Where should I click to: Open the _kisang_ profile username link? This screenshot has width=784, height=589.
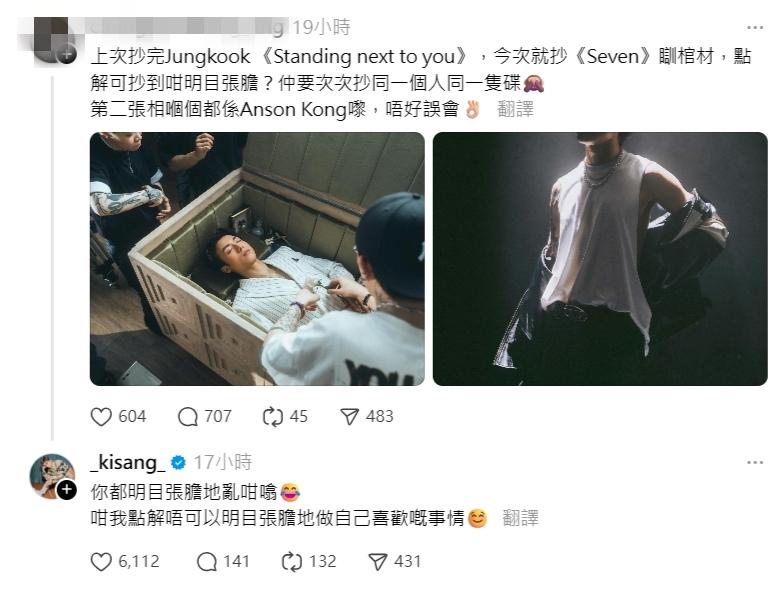[128, 462]
